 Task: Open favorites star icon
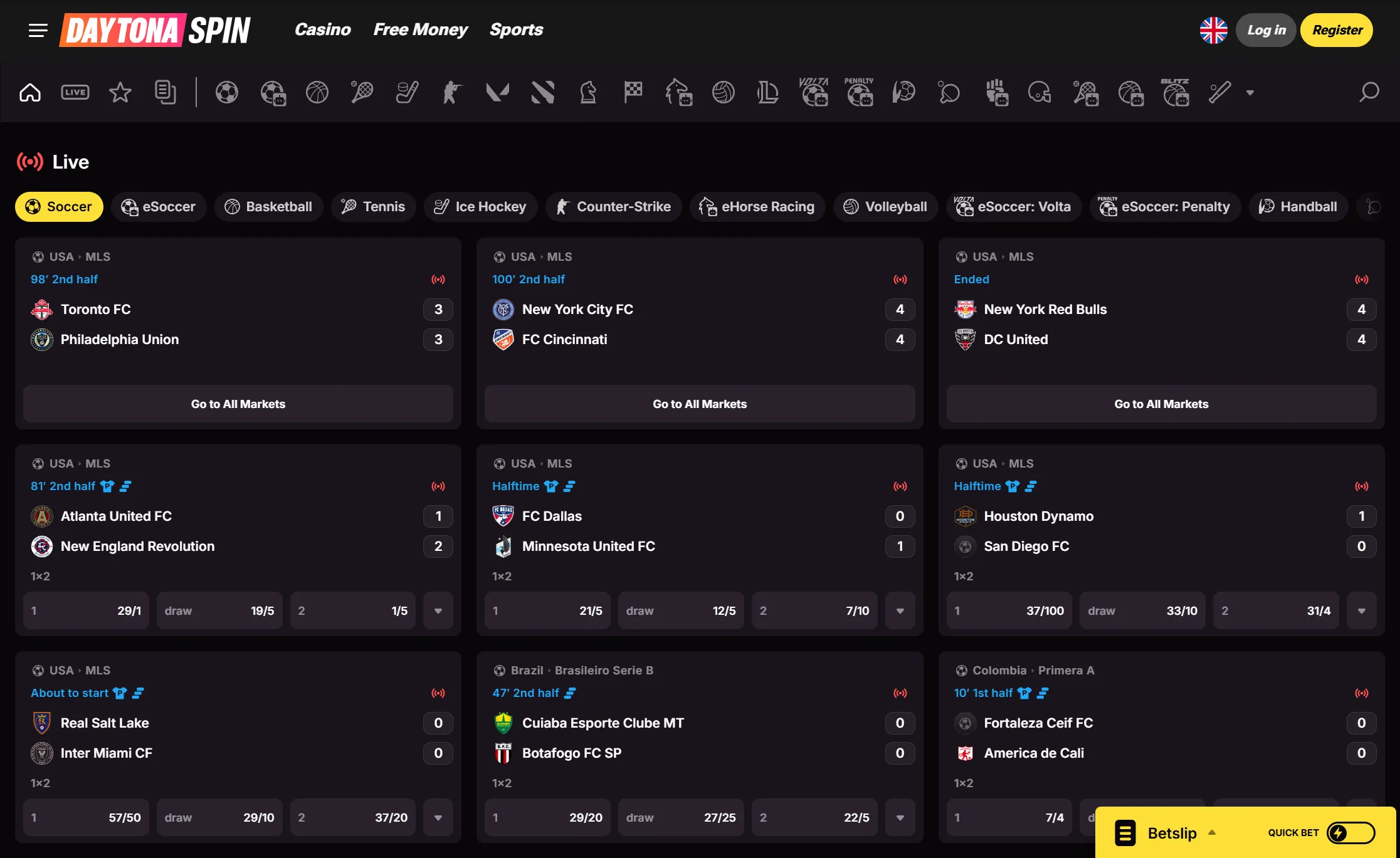[x=120, y=93]
